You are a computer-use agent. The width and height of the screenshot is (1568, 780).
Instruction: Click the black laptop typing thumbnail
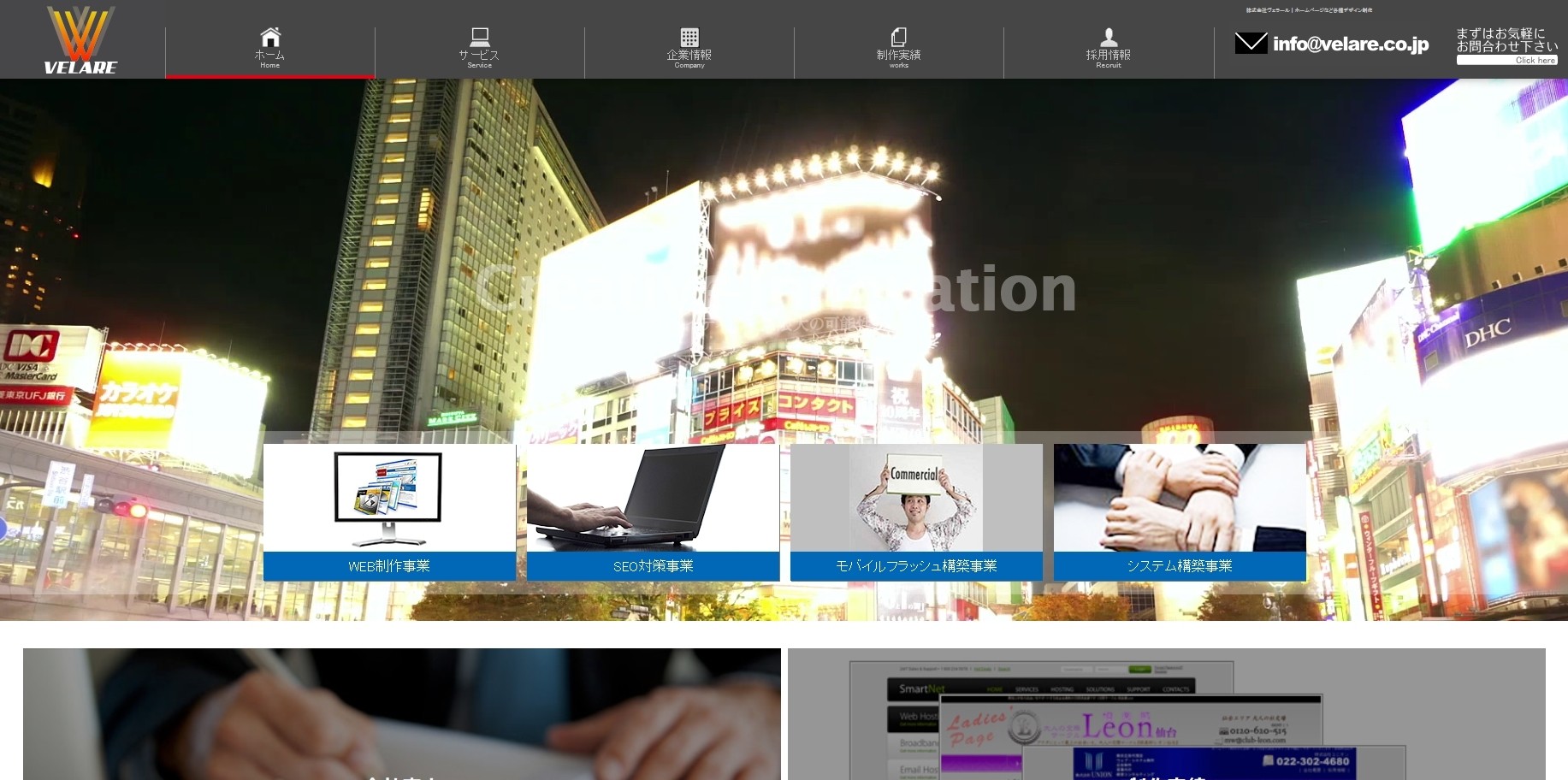(653, 499)
